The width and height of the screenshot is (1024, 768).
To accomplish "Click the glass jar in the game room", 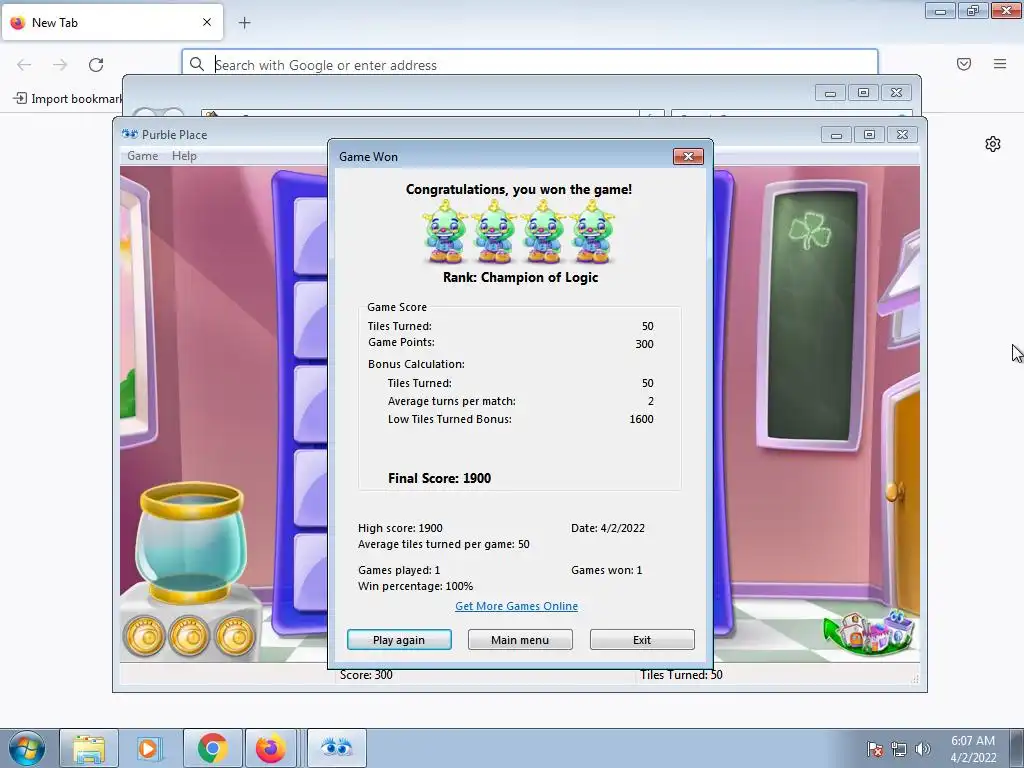I will (x=191, y=541).
